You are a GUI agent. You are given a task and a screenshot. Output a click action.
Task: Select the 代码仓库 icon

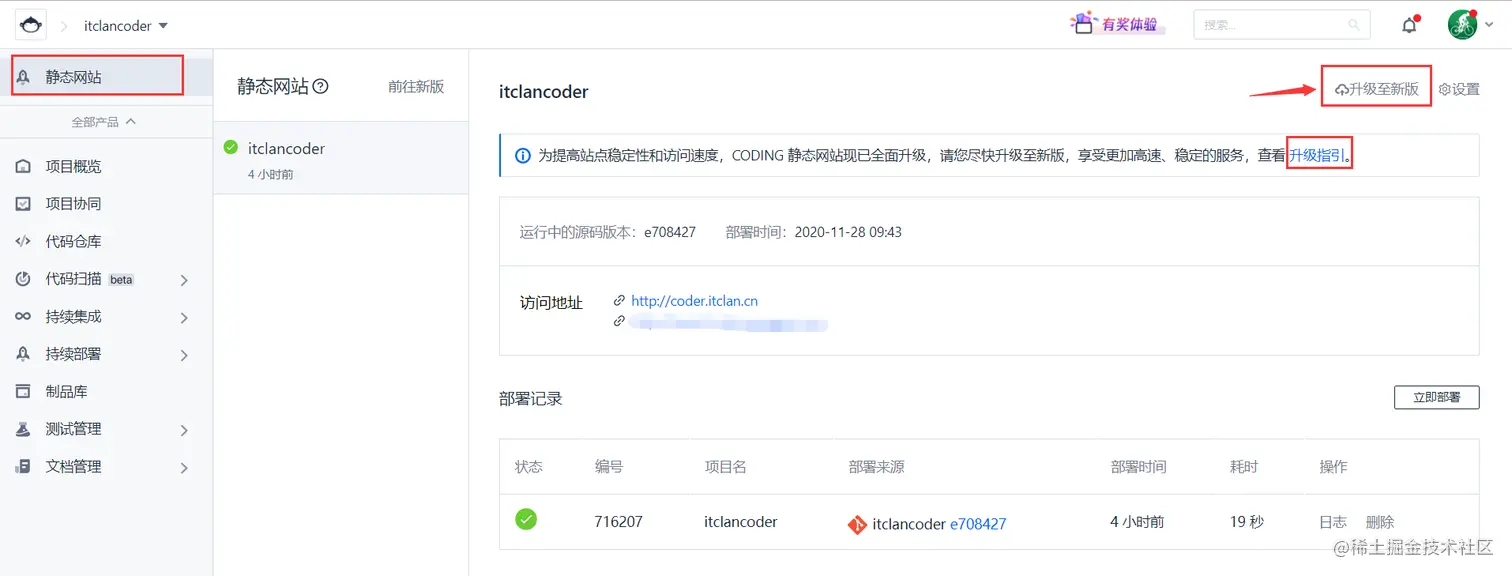tap(22, 241)
